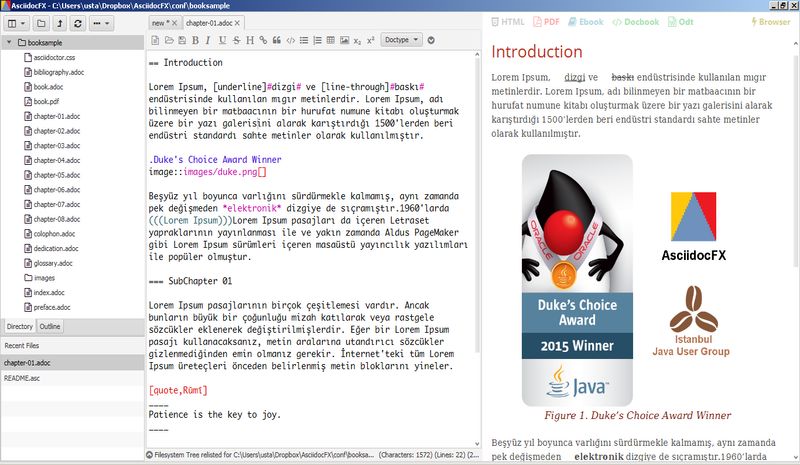Open the more options ellipsis dropdown
This screenshot has width=800, height=465.
click(x=101, y=23)
